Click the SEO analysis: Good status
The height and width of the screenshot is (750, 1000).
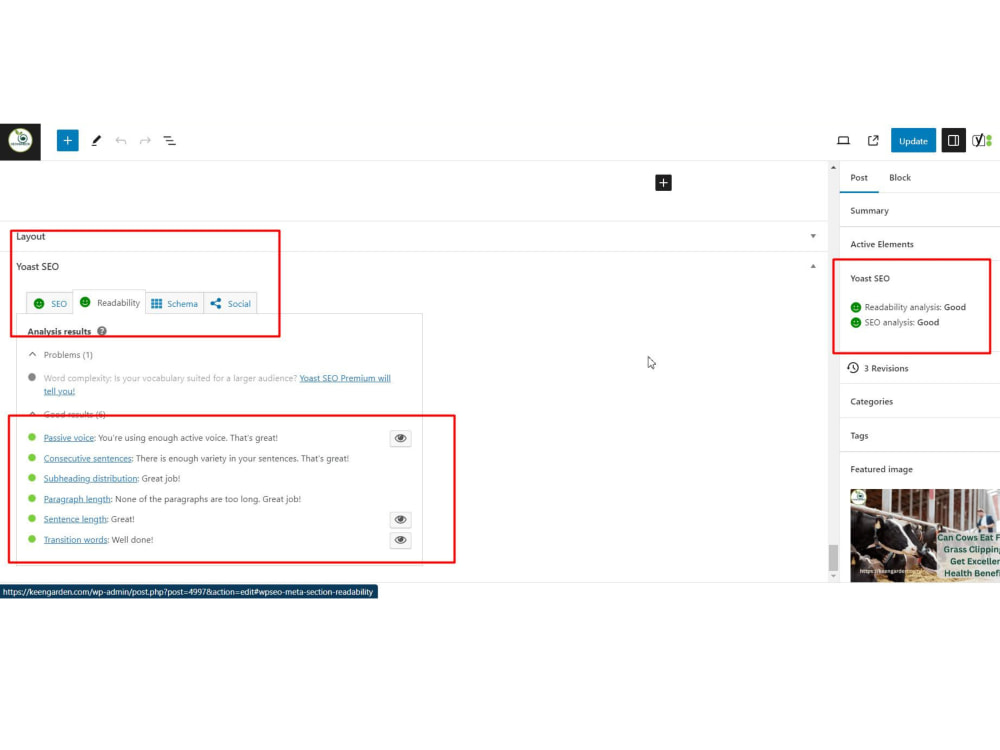coord(895,323)
